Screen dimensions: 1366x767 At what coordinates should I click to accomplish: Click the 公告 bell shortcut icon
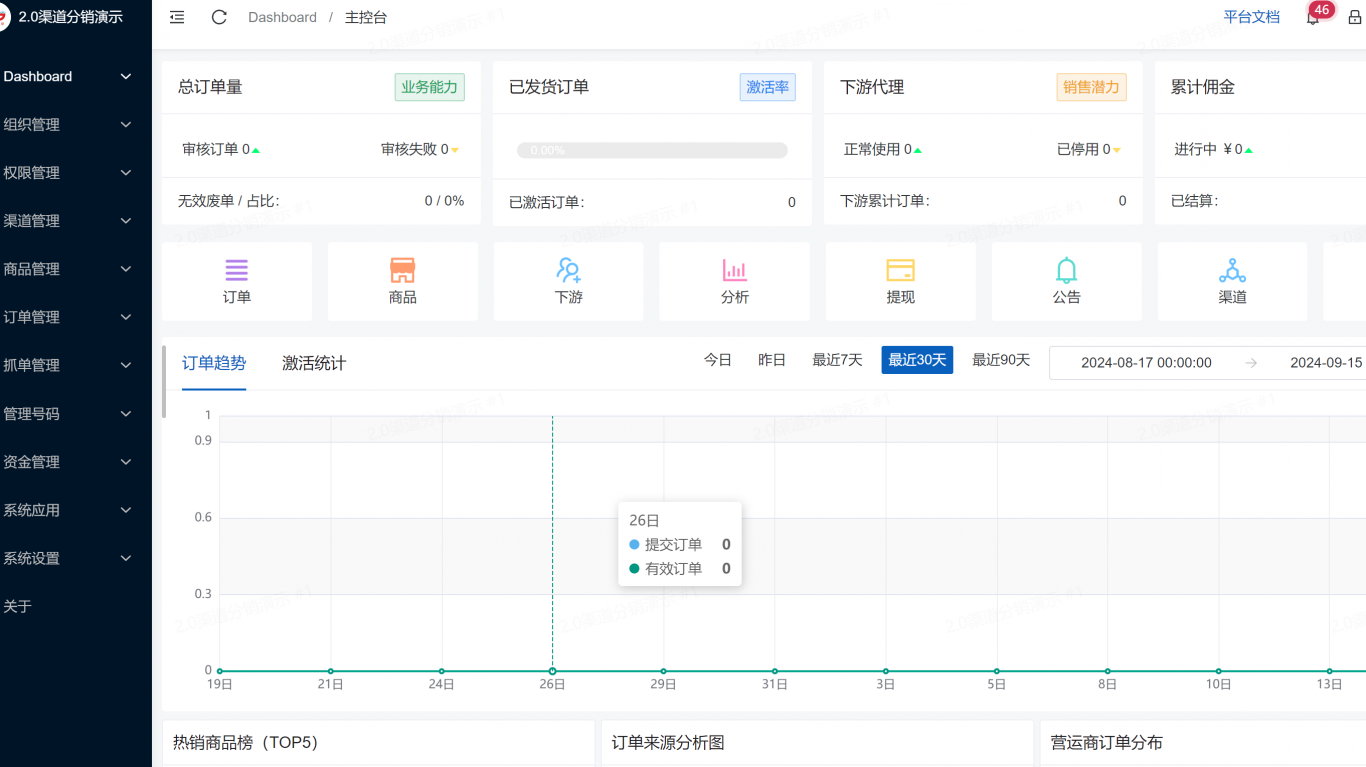coord(1067,270)
